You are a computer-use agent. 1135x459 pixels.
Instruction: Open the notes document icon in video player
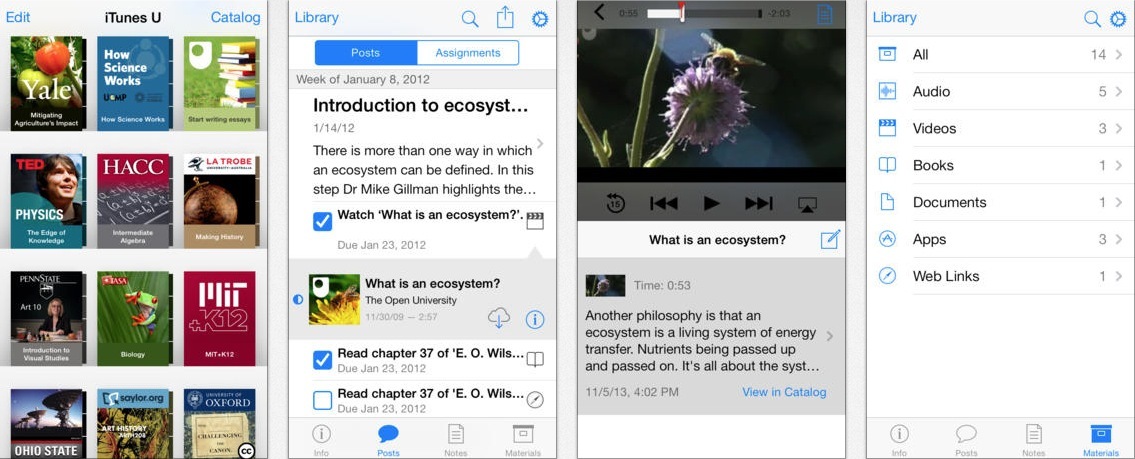point(824,14)
